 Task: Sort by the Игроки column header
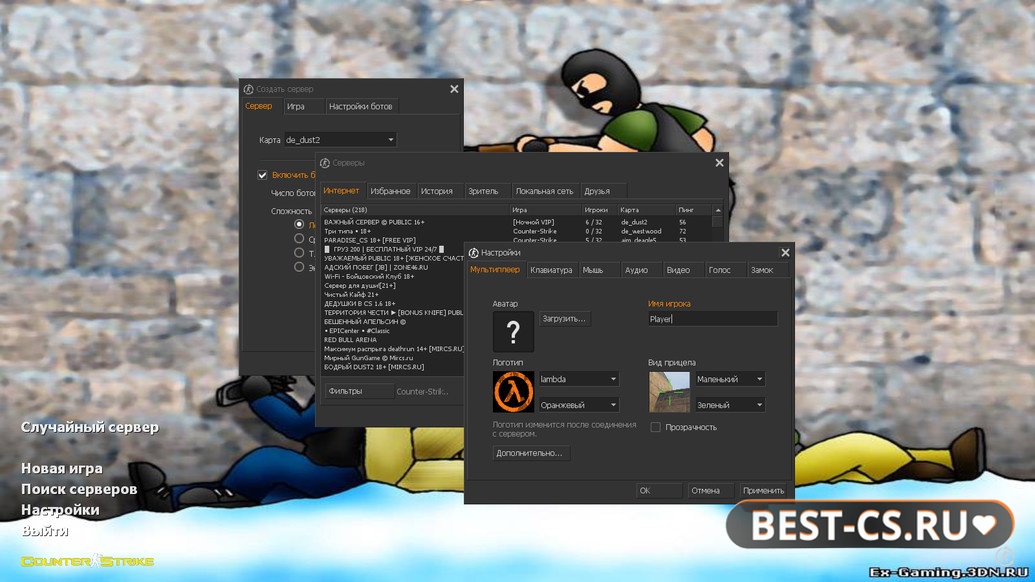[599, 210]
